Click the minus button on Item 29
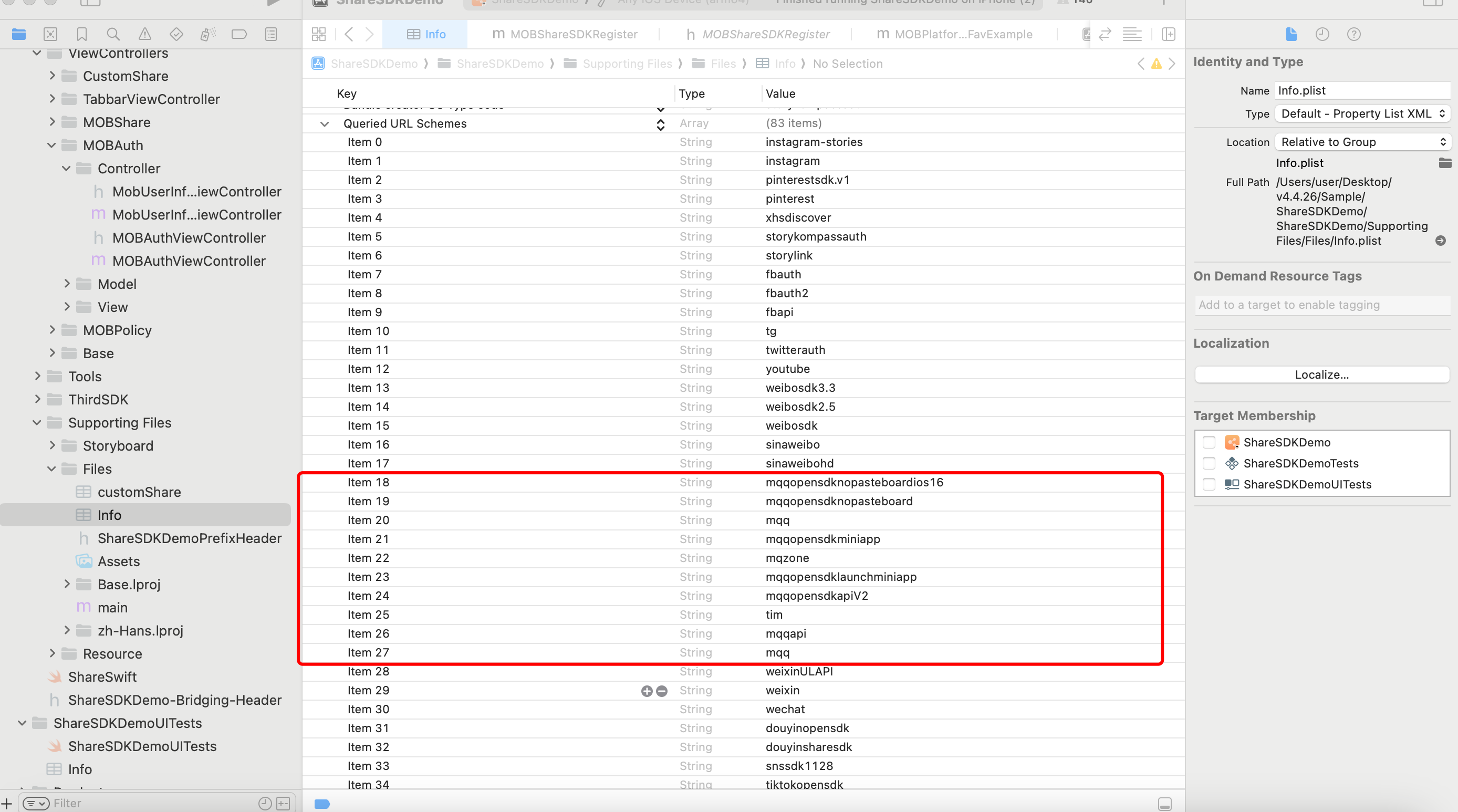Viewport: 1458px width, 812px height. [662, 691]
